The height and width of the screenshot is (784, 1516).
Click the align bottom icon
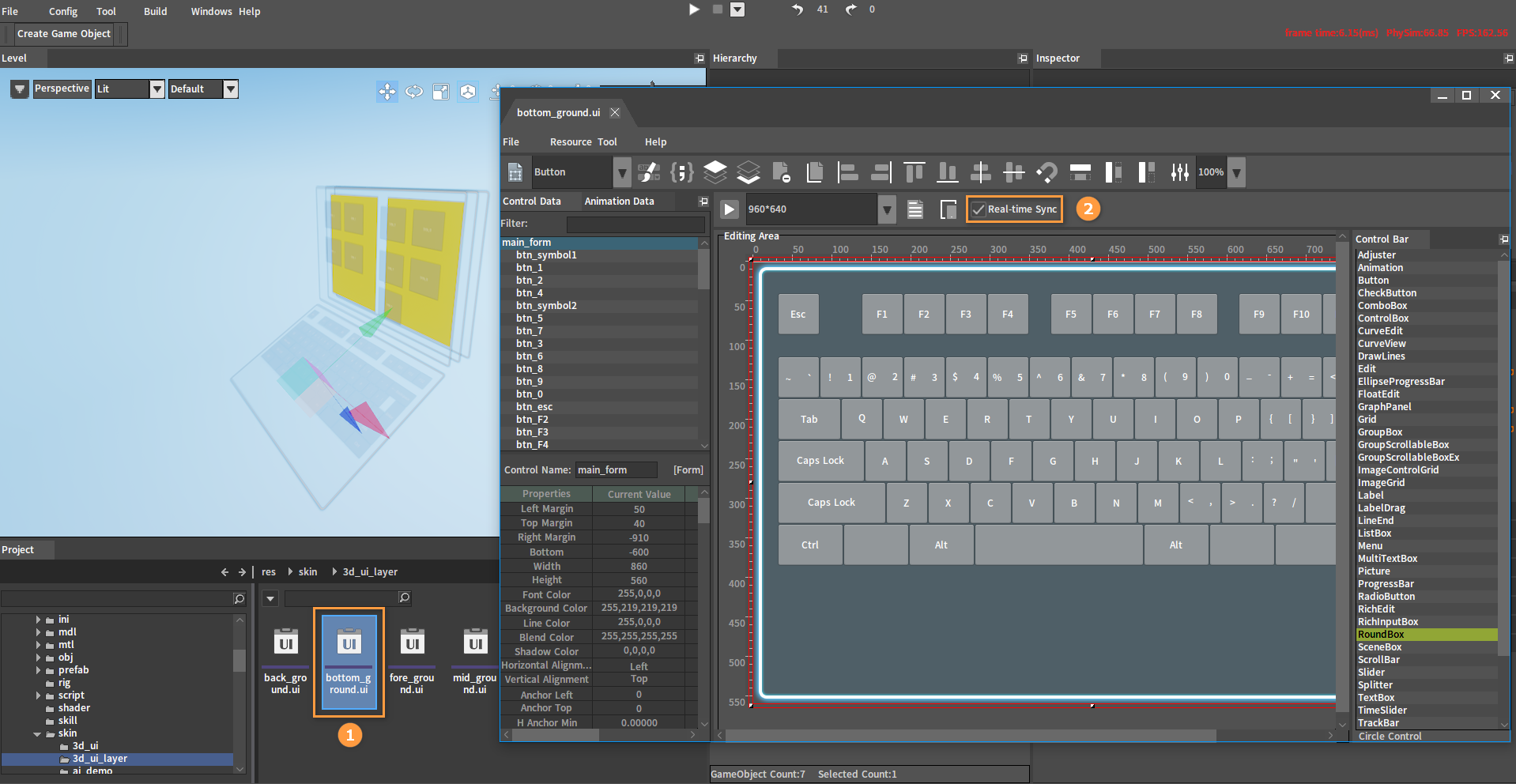click(x=948, y=172)
